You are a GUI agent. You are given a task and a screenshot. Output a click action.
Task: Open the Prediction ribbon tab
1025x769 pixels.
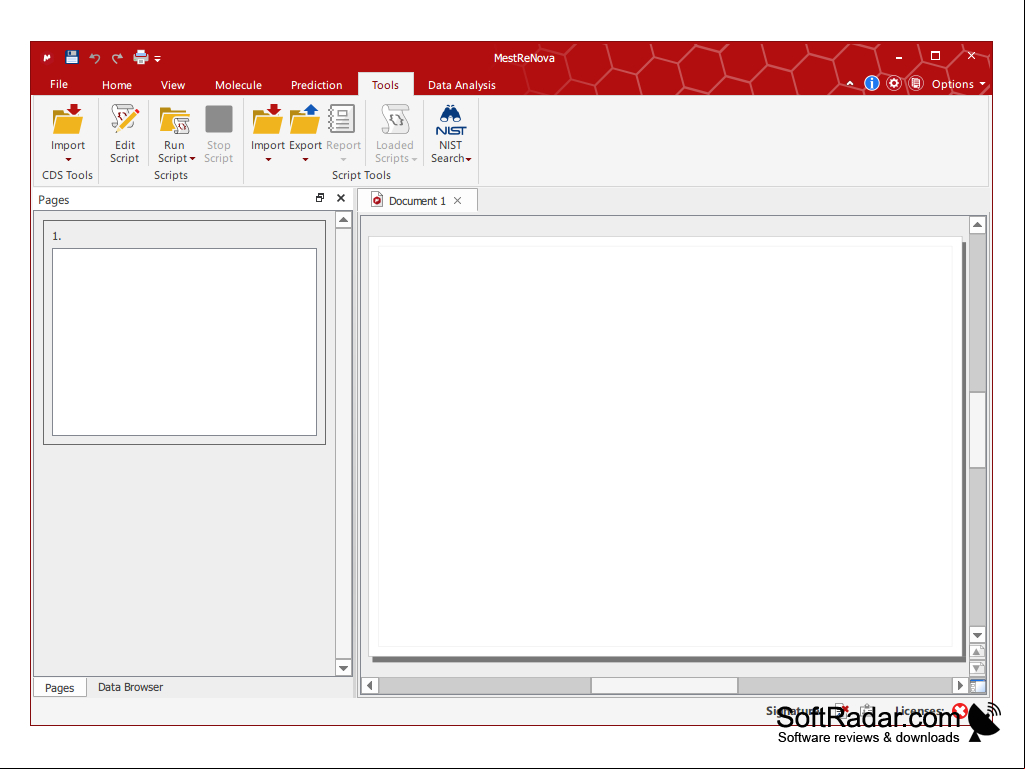(x=316, y=85)
